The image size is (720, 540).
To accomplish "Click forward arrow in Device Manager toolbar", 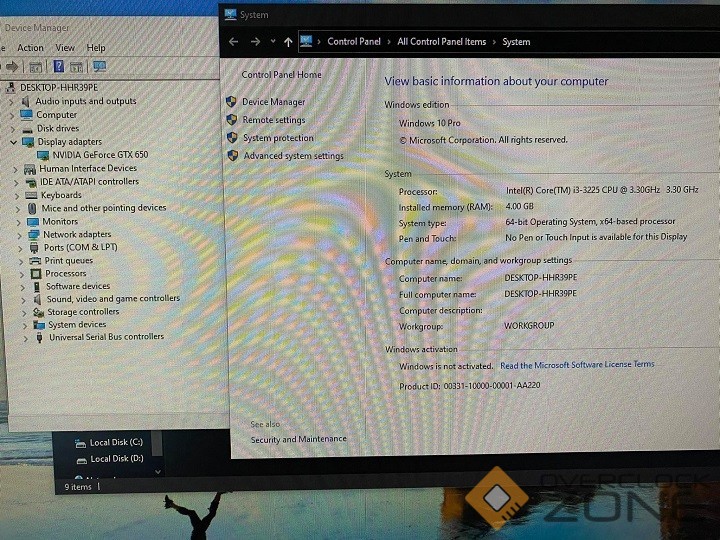I will pyautogui.click(x=12, y=67).
